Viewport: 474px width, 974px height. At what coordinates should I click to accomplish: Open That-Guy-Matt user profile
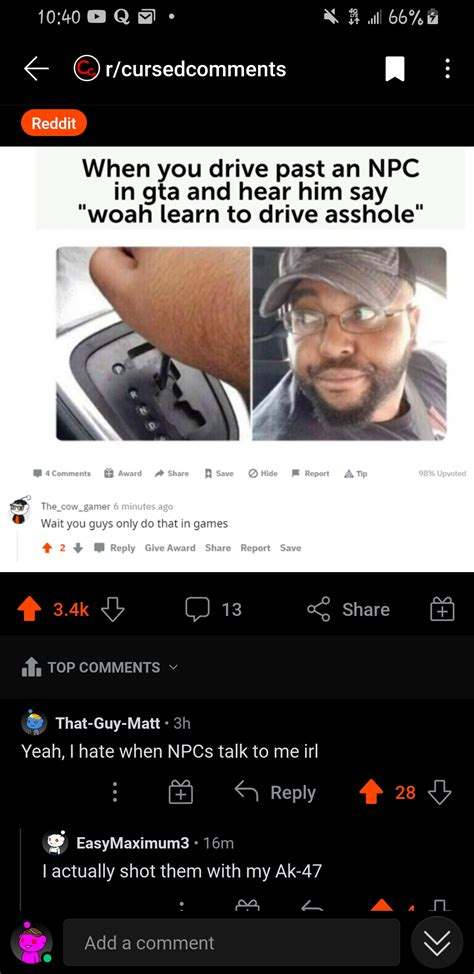click(x=107, y=723)
